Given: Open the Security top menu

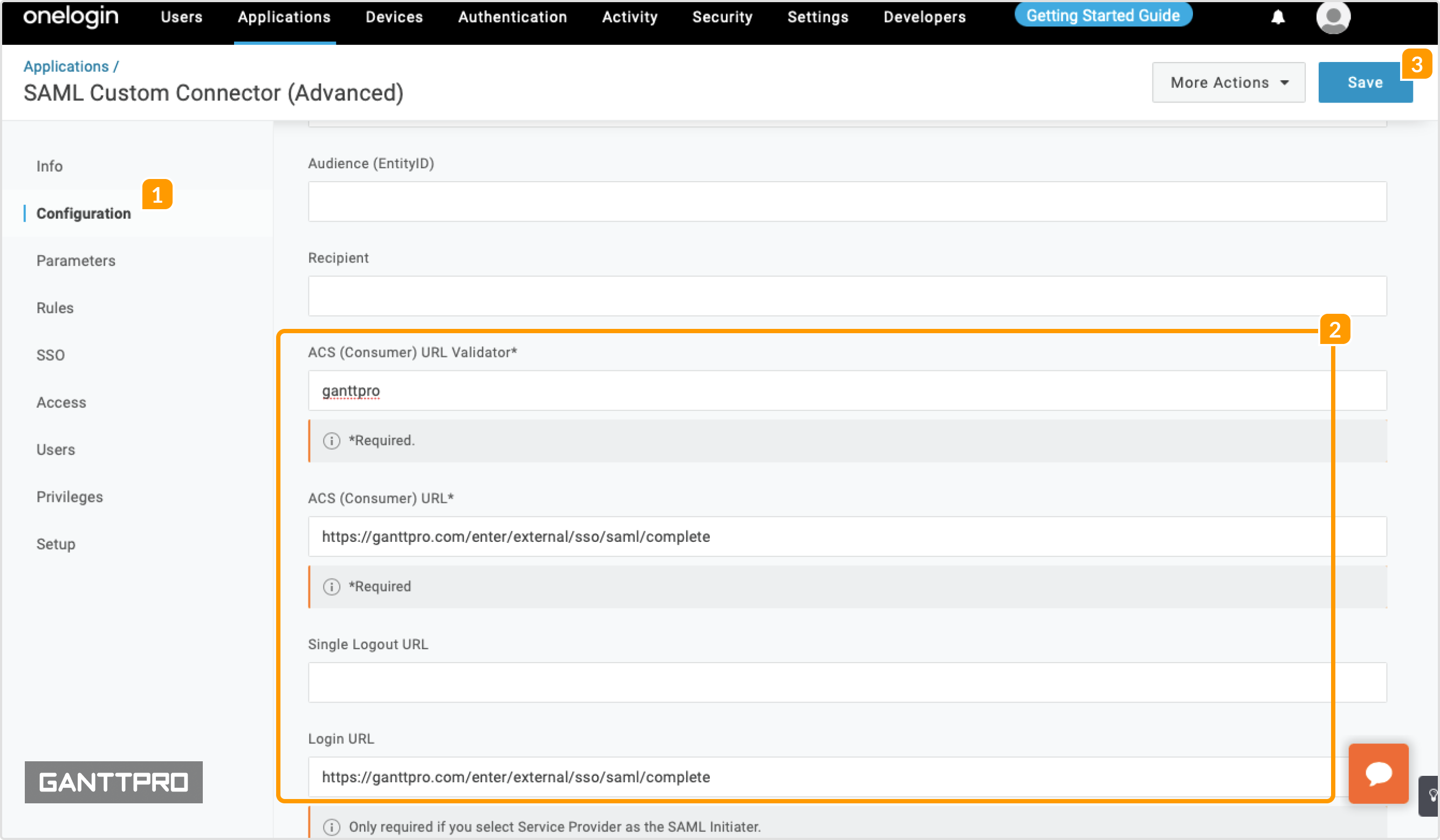Looking at the screenshot, I should click(722, 17).
